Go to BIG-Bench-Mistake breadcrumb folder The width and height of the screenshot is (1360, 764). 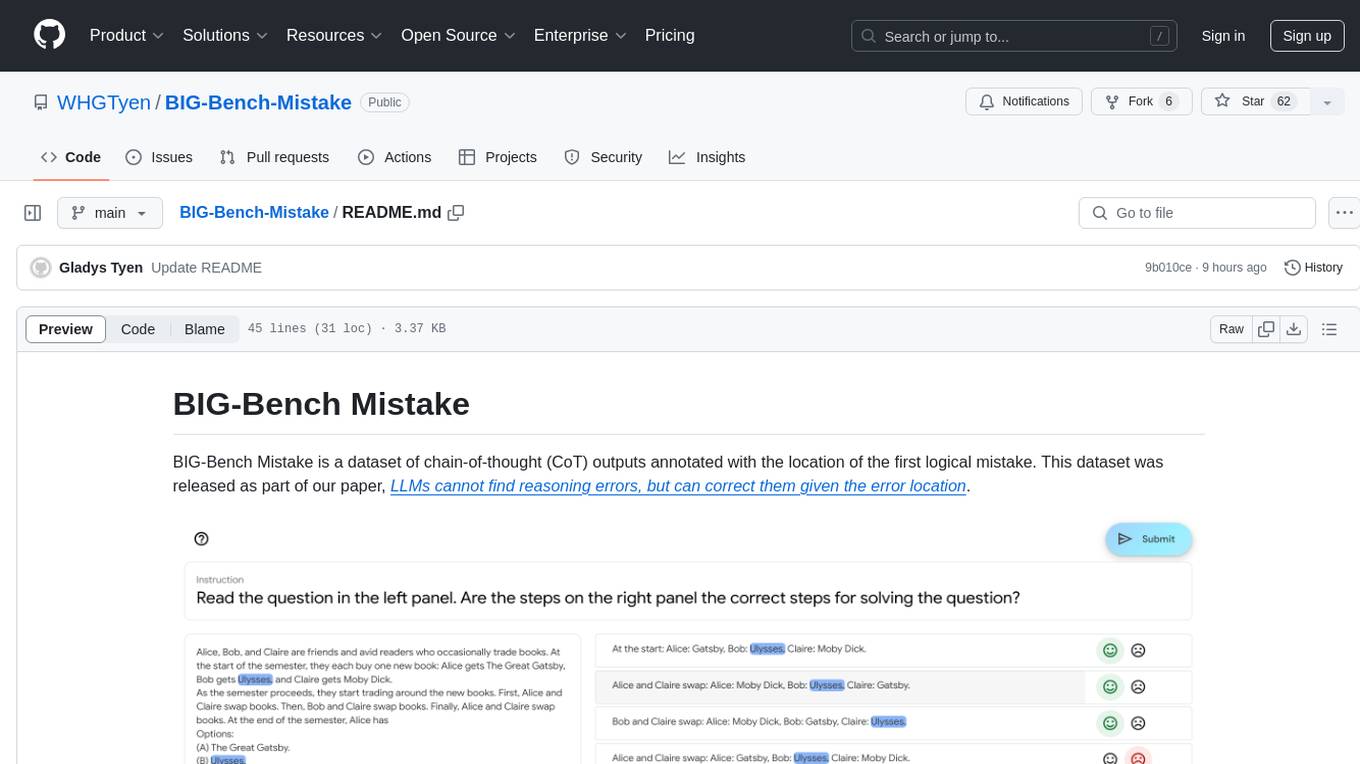254,212
